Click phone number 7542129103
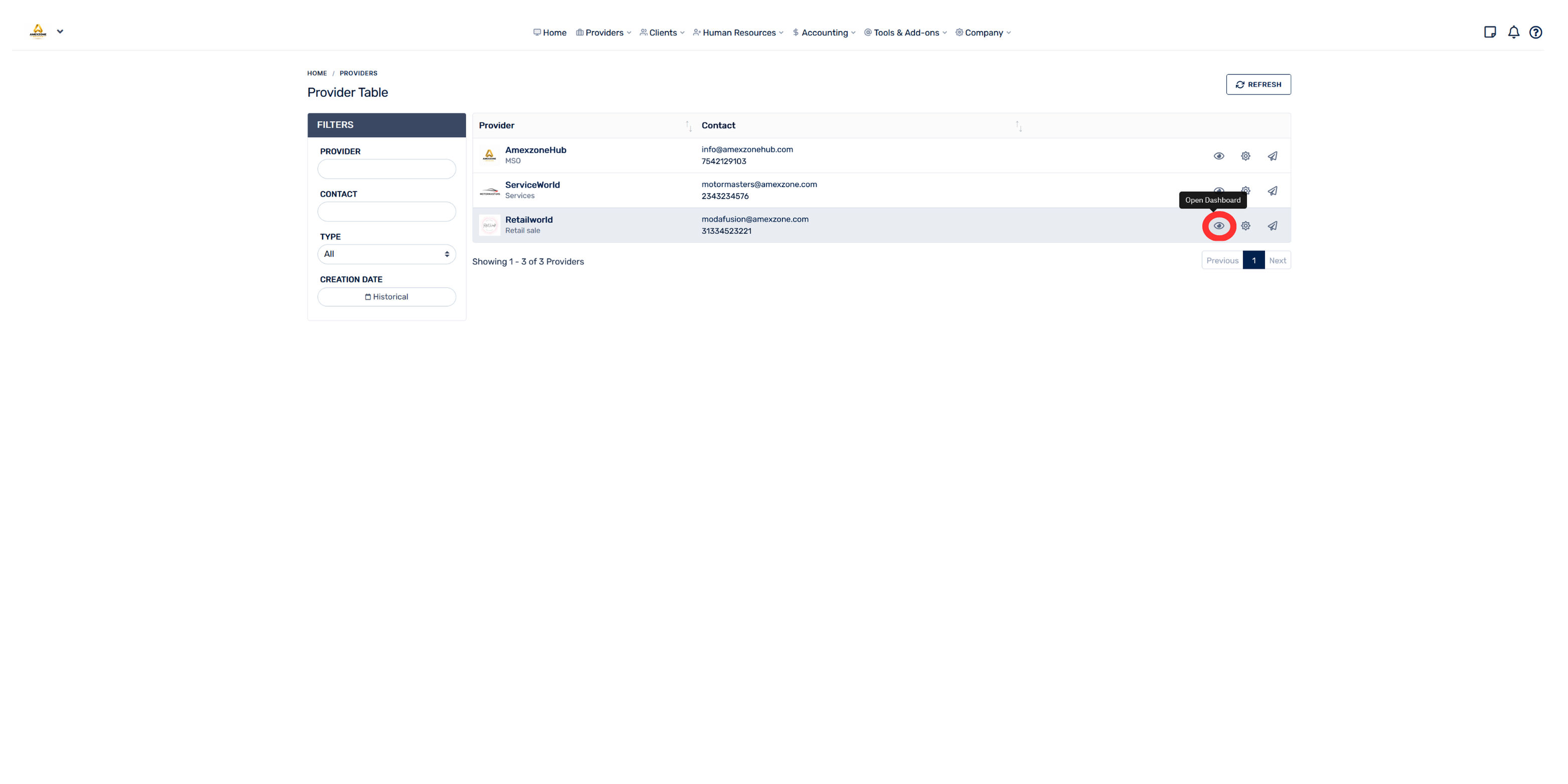 click(724, 161)
